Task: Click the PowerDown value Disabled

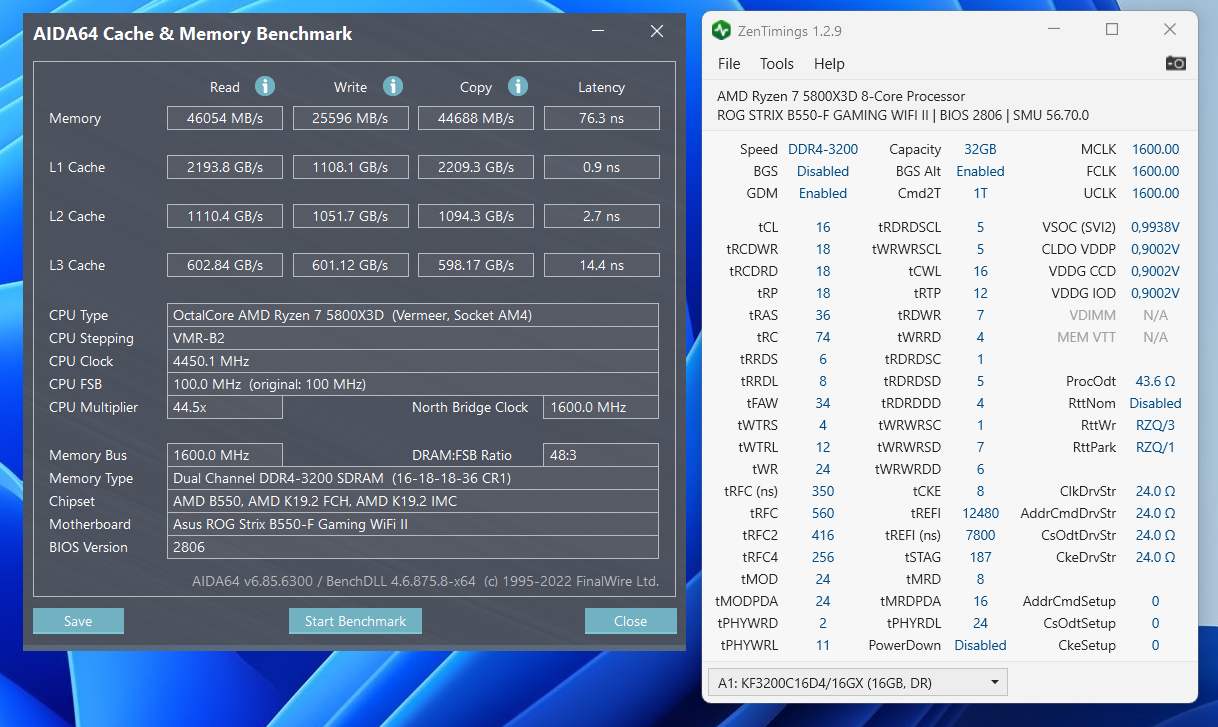Action: 980,645
